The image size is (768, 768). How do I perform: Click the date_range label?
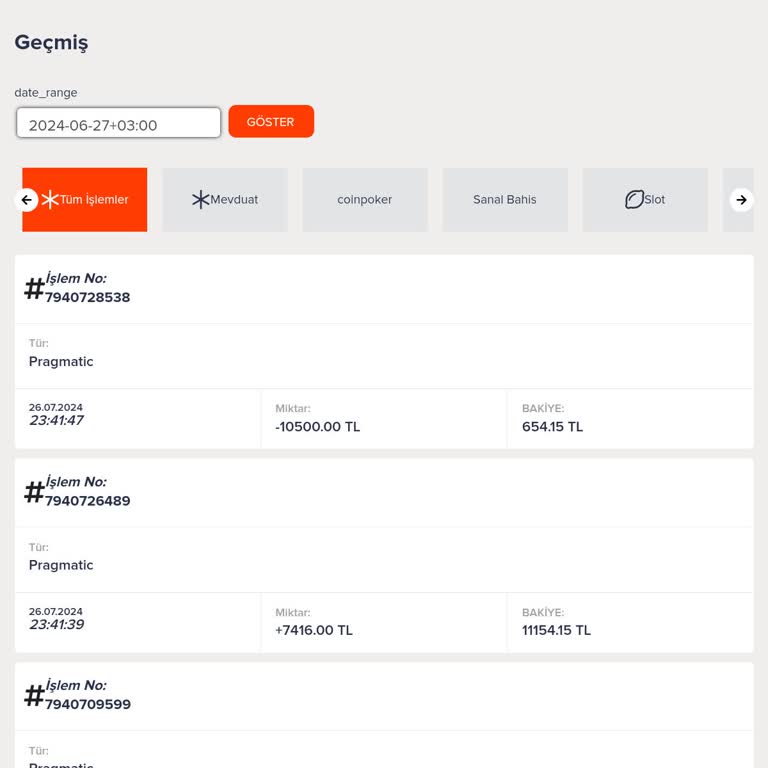[46, 93]
